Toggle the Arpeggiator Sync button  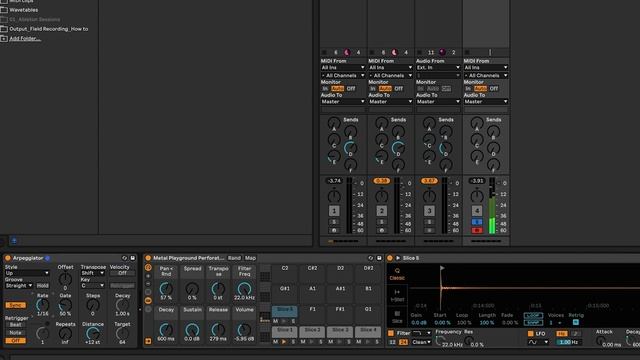point(16,305)
